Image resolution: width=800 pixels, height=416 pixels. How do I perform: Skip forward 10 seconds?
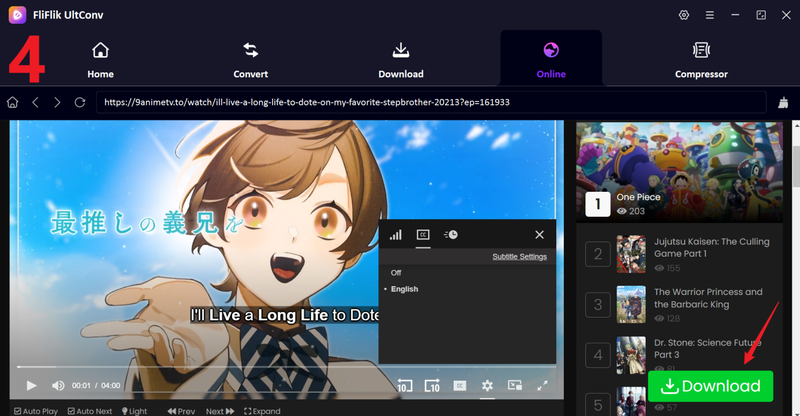click(432, 386)
